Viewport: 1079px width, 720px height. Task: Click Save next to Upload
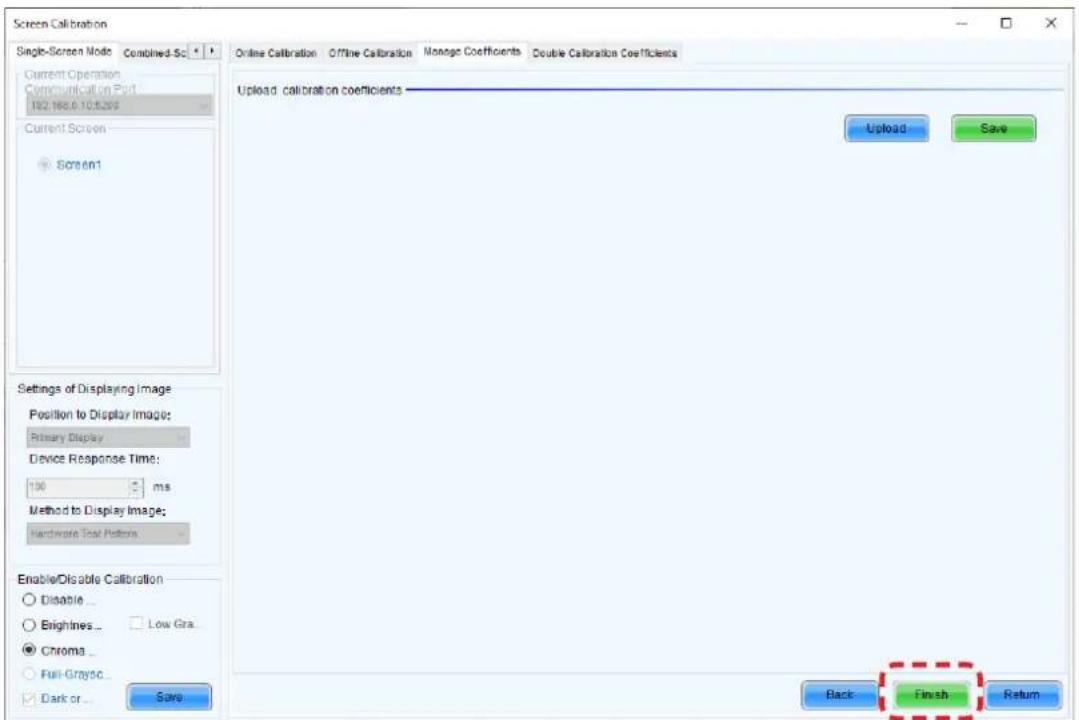[994, 129]
